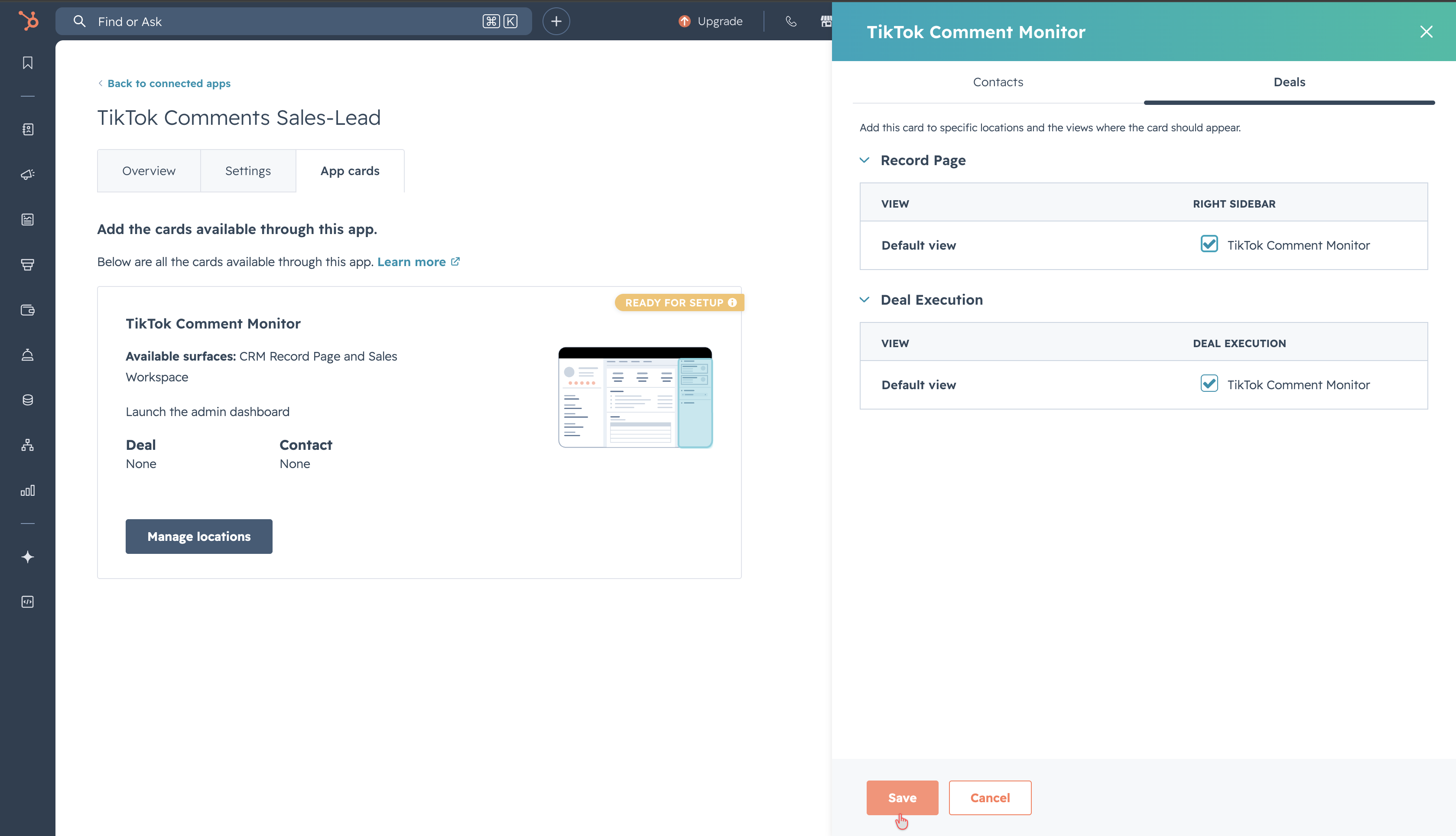Collapse the Record Page section
Screen dimensions: 1456x836
pyautogui.click(x=864, y=160)
